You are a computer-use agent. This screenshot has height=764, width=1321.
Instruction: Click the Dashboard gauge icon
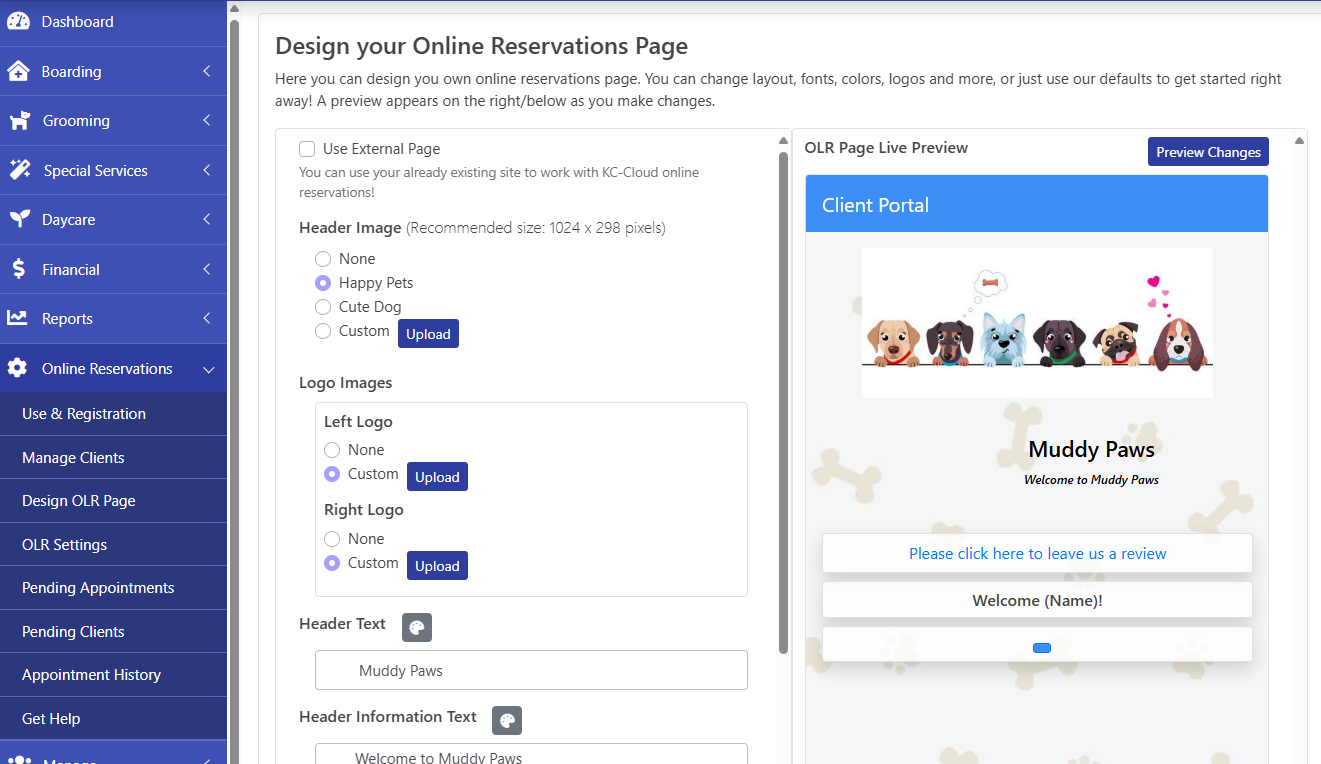[x=18, y=22]
